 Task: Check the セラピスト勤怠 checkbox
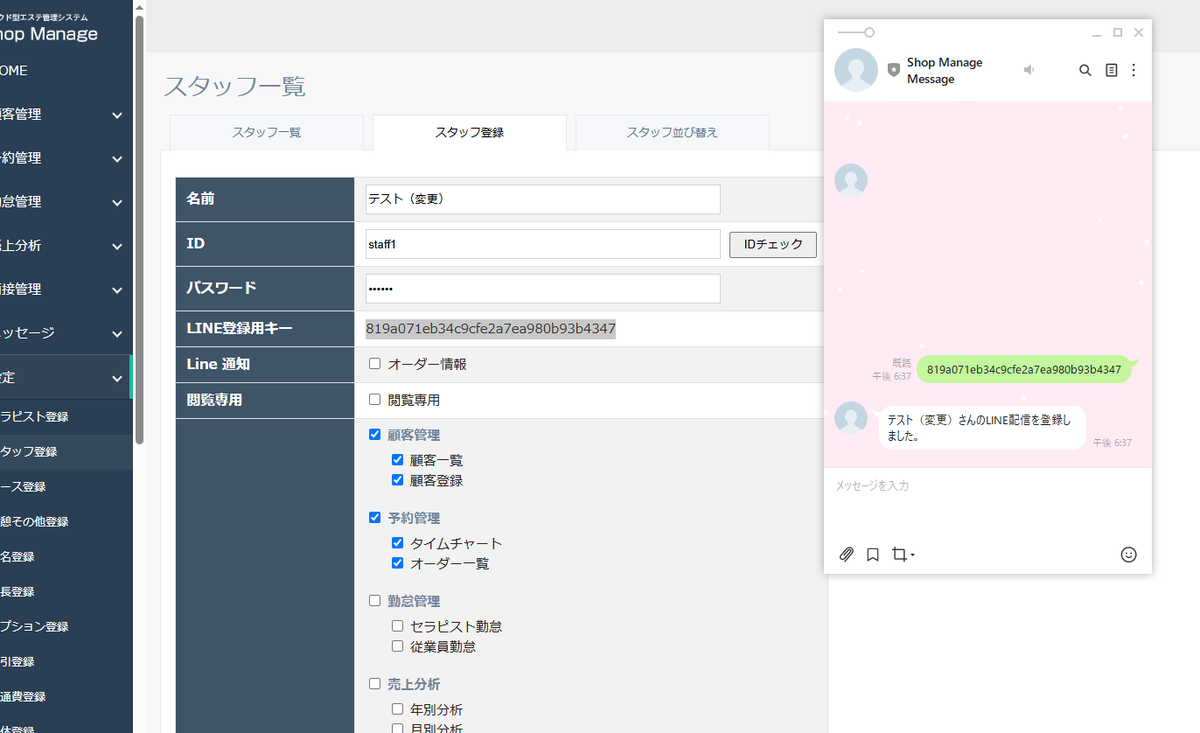click(397, 626)
